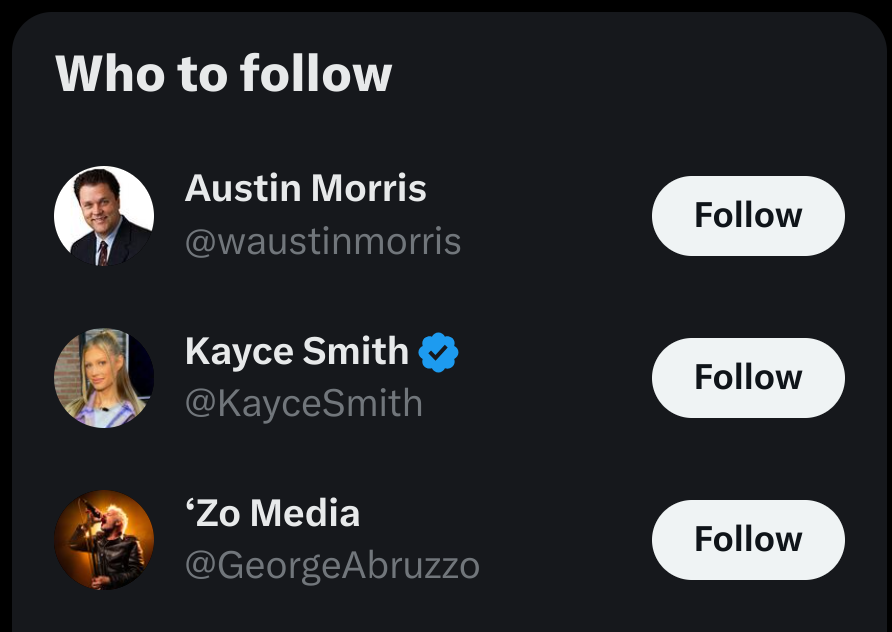Visit the @GeorgeAbruzzo handle
892x632 pixels.
(332, 566)
